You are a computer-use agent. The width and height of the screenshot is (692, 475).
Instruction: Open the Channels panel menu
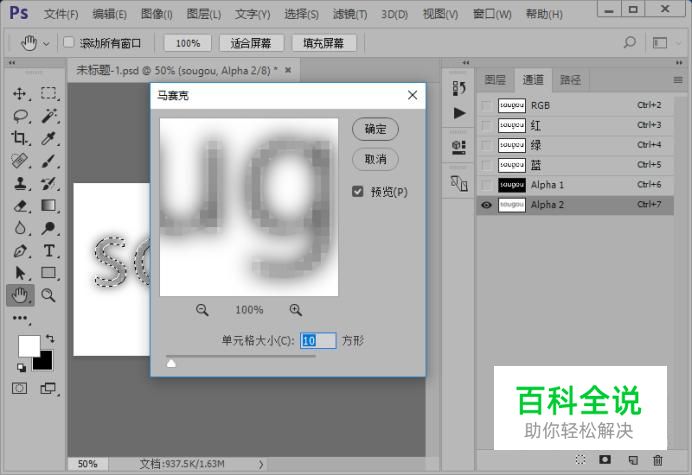(678, 80)
